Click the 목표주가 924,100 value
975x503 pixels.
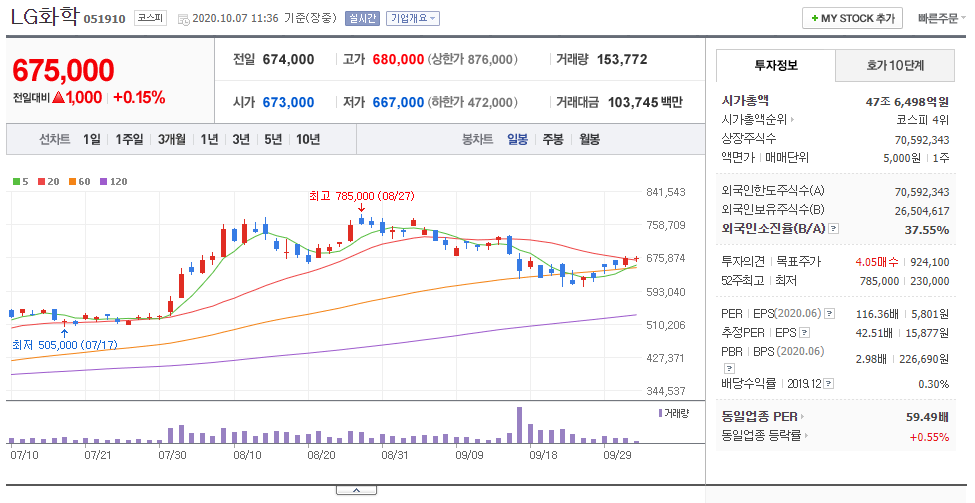point(930,262)
